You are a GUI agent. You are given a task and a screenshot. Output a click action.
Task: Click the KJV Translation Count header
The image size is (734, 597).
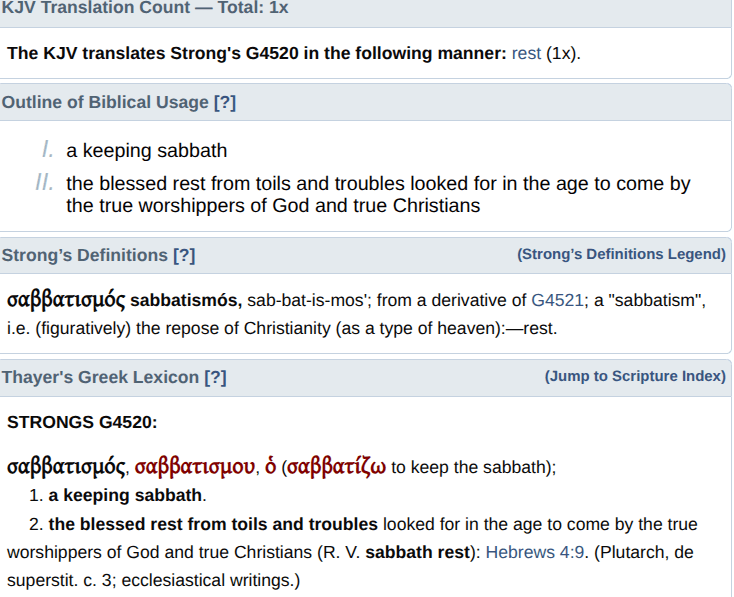(143, 6)
